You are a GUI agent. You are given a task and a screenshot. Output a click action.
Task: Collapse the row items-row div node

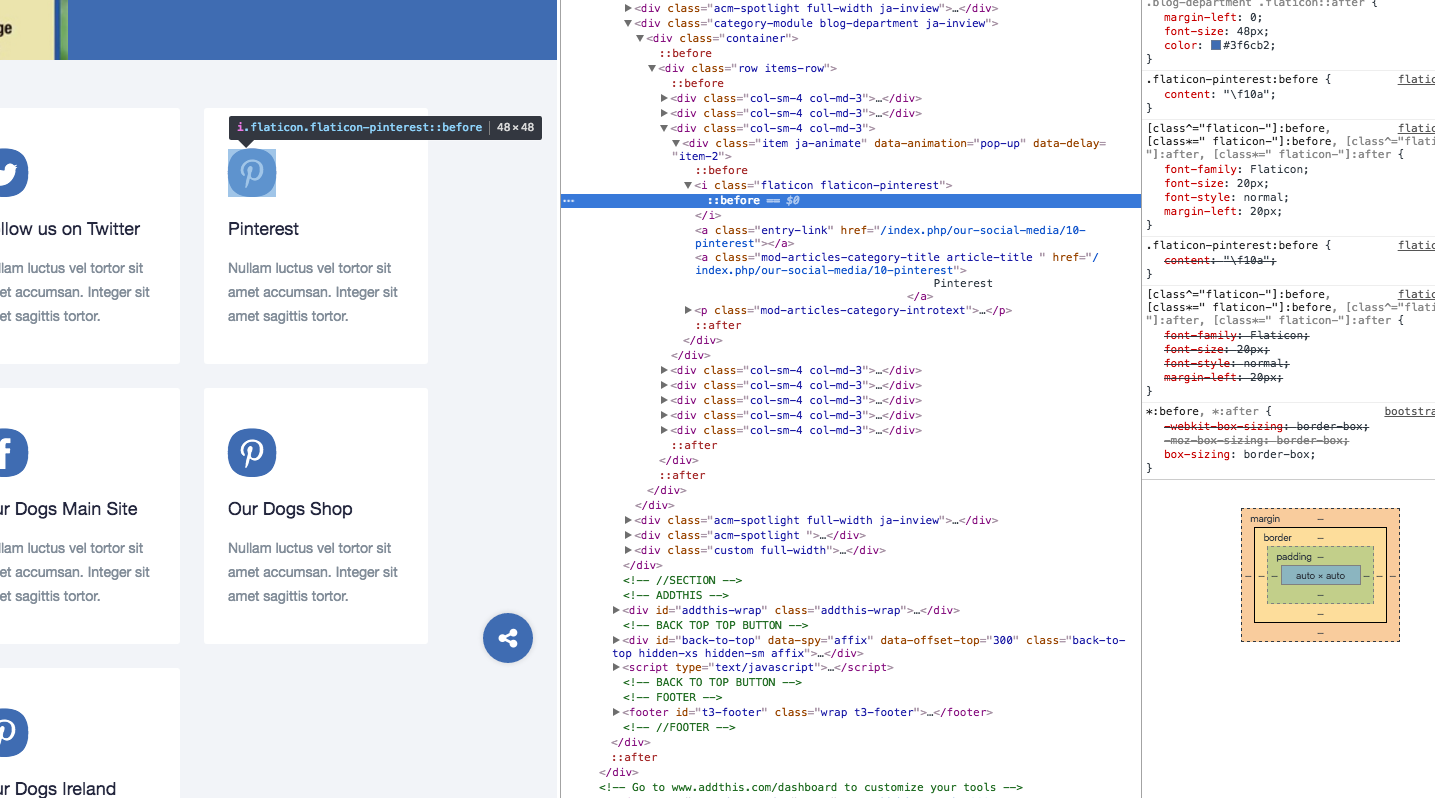click(x=652, y=68)
